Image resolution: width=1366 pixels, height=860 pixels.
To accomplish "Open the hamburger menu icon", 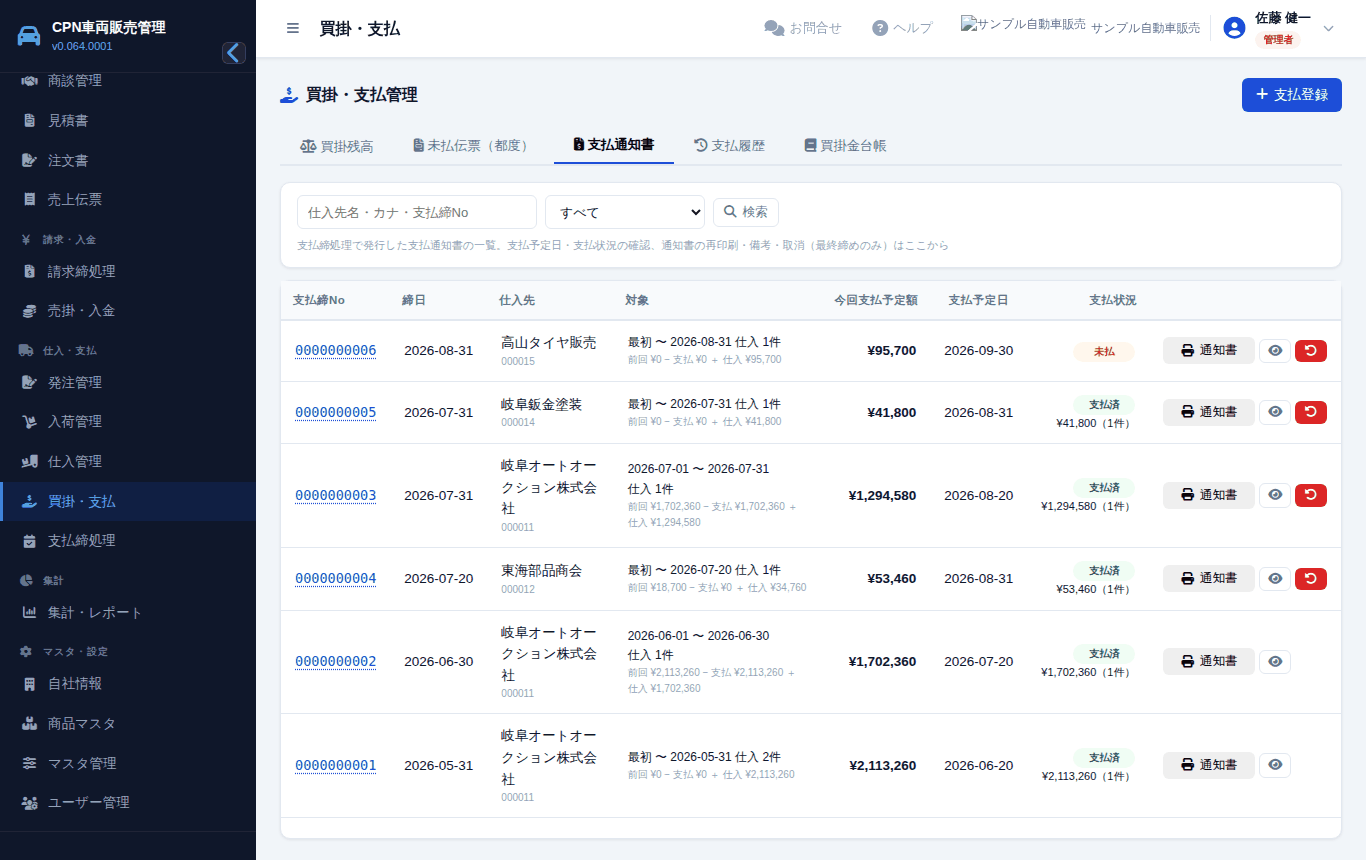I will pos(293,28).
